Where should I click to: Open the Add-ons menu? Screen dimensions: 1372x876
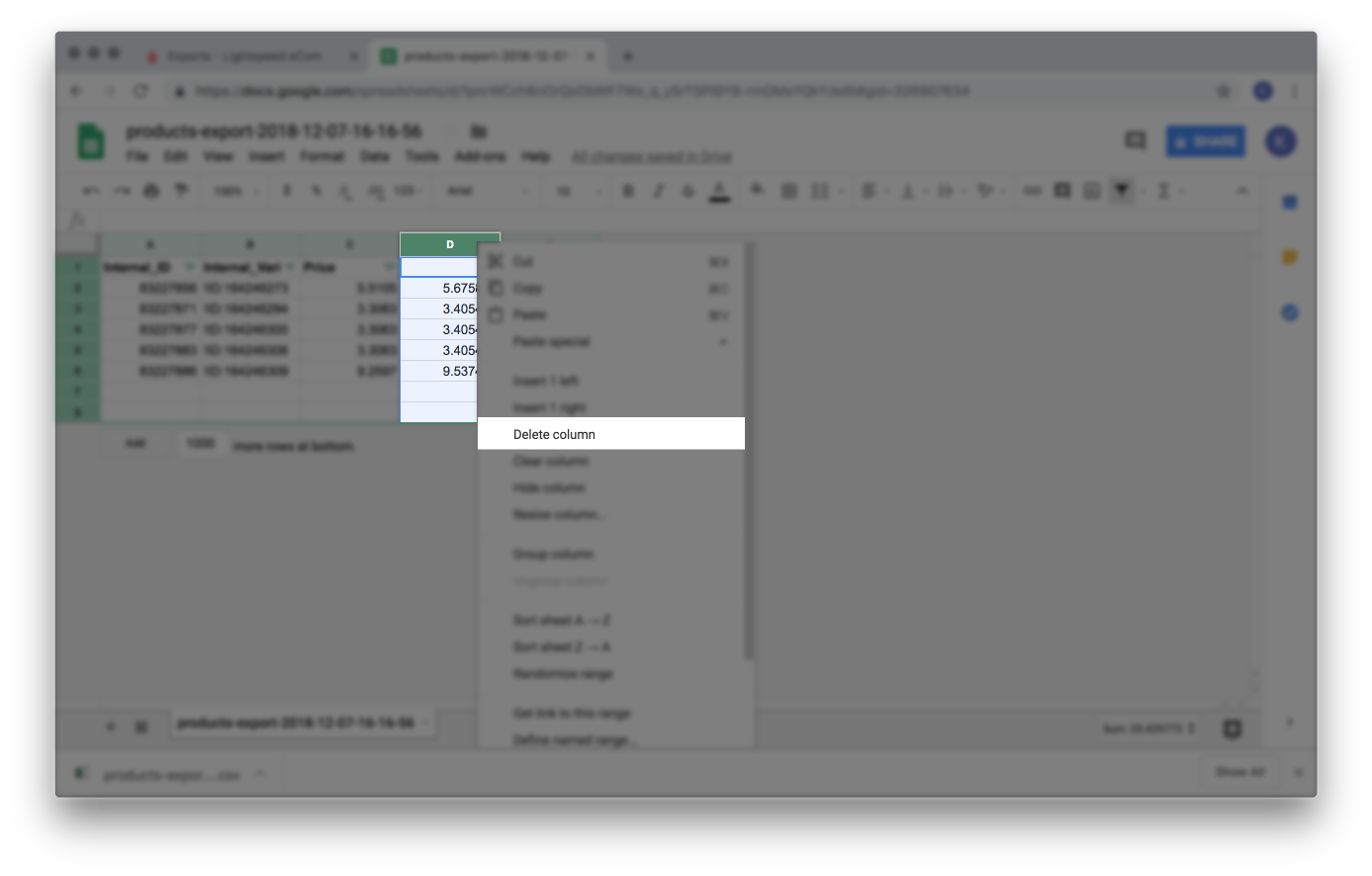click(x=480, y=156)
